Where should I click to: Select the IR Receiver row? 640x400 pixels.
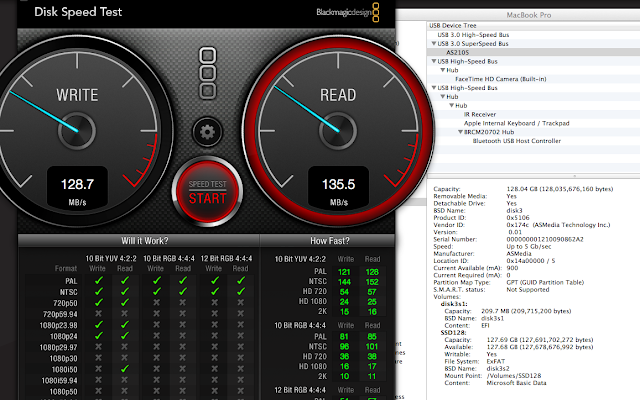click(533, 114)
